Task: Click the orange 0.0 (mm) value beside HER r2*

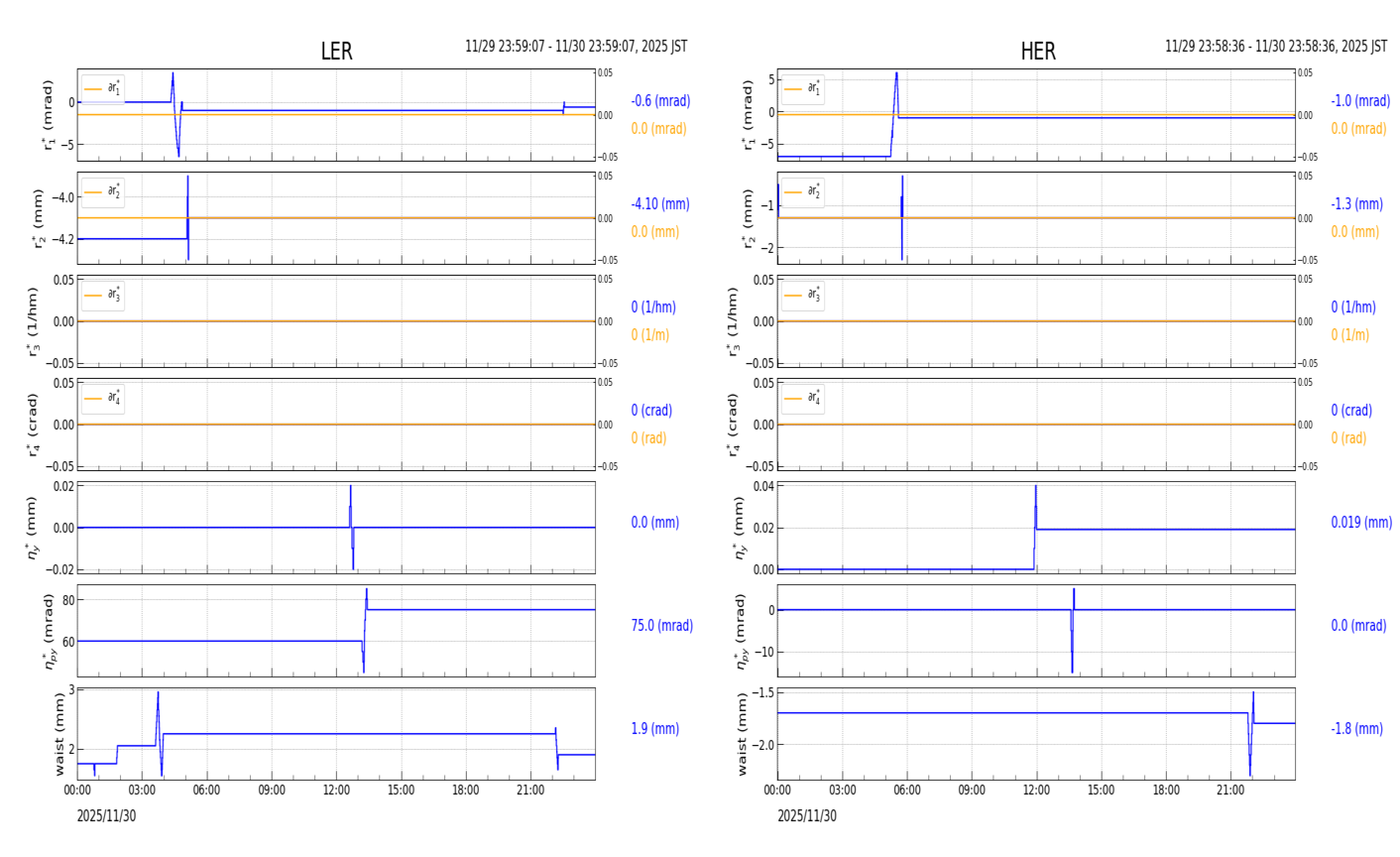Action: coord(1355,232)
